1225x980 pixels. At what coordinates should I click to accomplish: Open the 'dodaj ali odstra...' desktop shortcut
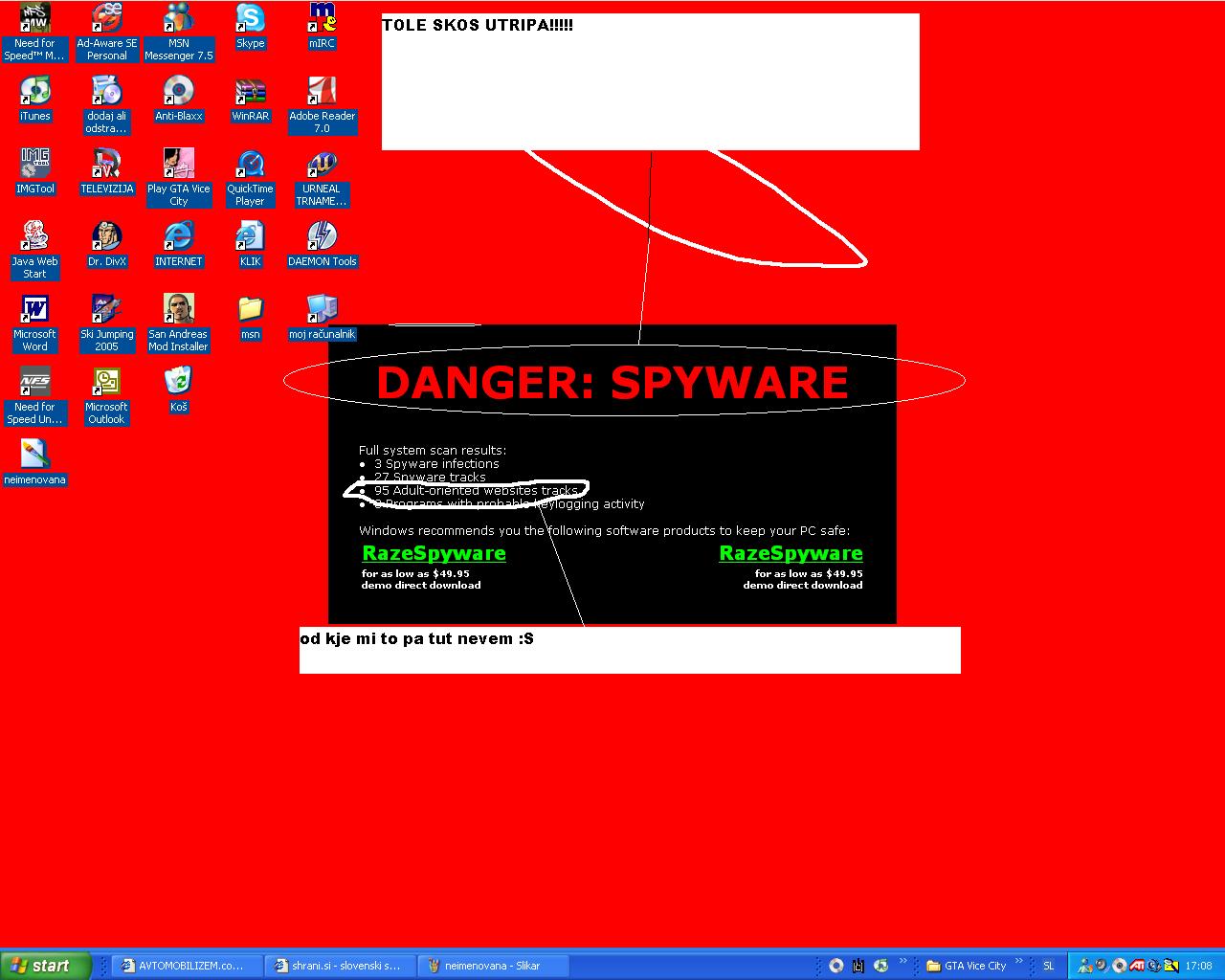click(106, 104)
